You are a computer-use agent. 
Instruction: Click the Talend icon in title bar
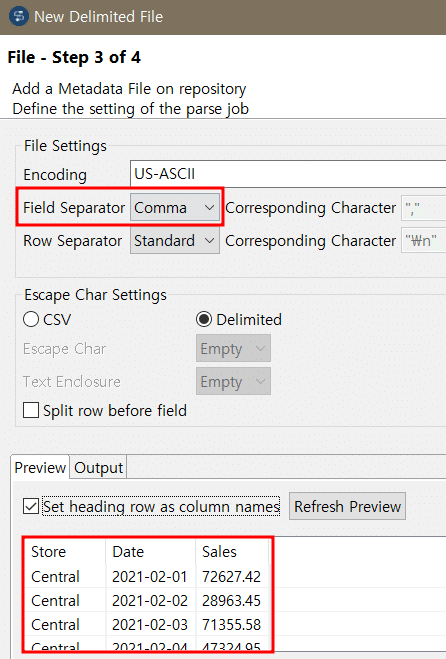18,16
